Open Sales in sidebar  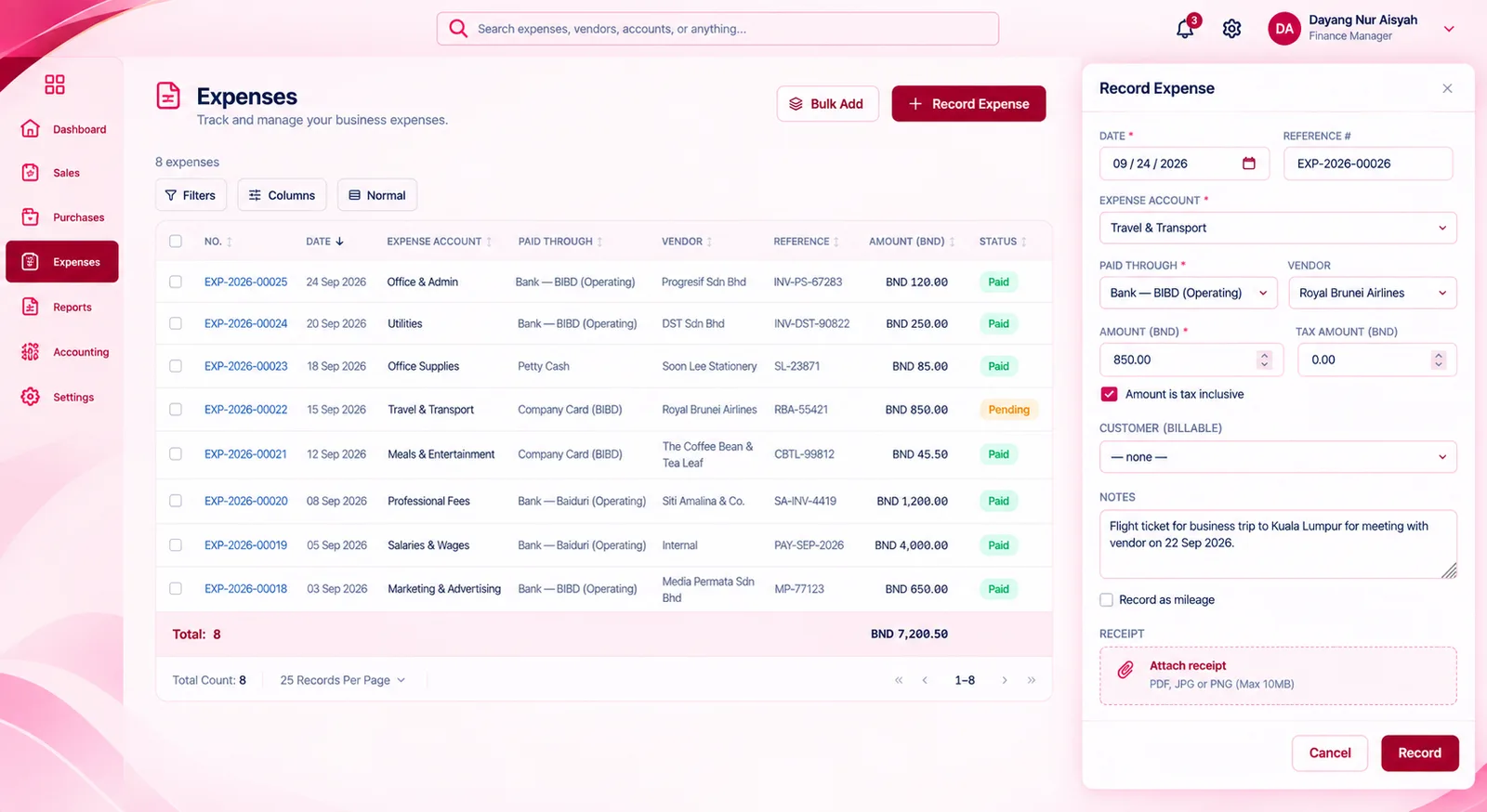click(63, 173)
